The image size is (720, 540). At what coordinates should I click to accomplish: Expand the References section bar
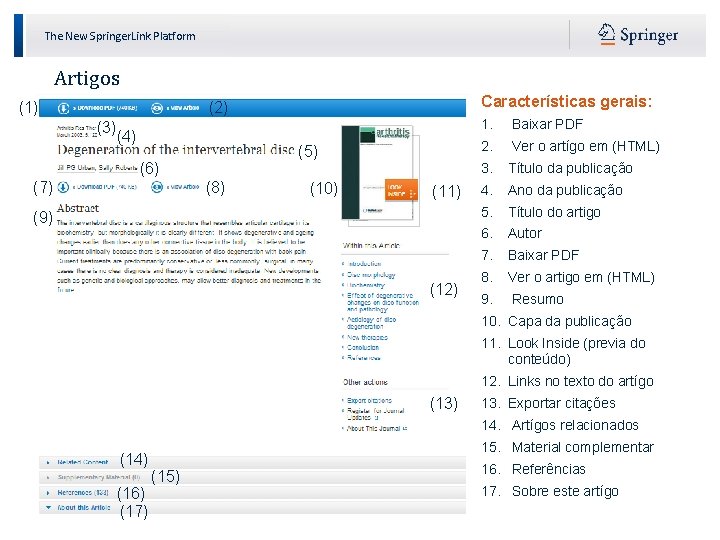[x=253, y=493]
